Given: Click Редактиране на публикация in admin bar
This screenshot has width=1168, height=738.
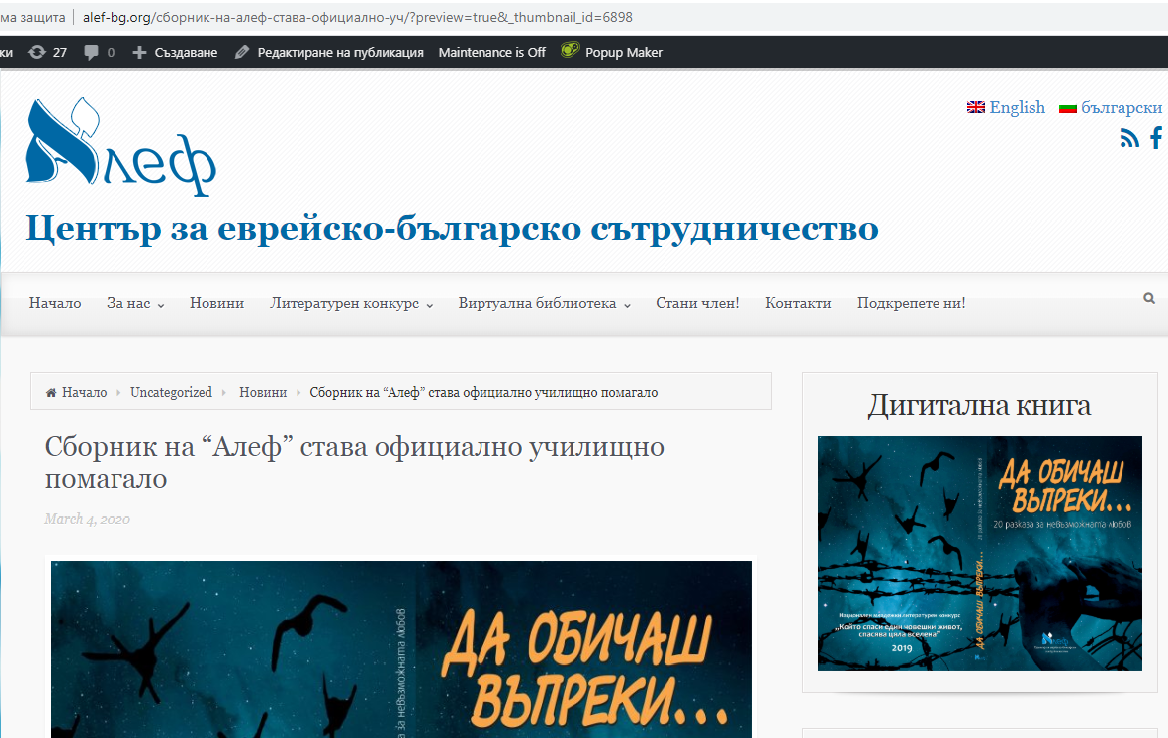Looking at the screenshot, I should [329, 52].
